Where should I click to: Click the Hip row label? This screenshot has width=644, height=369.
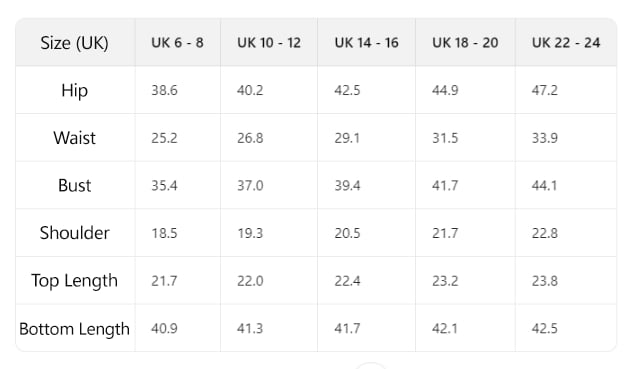[x=74, y=90]
